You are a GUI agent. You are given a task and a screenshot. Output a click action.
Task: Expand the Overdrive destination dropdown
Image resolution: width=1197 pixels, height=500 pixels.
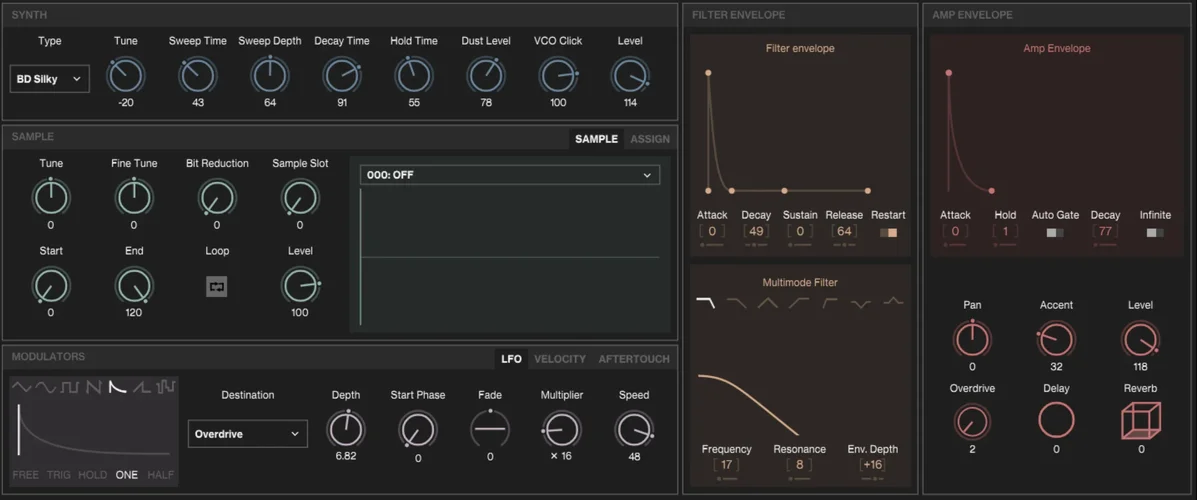point(247,434)
